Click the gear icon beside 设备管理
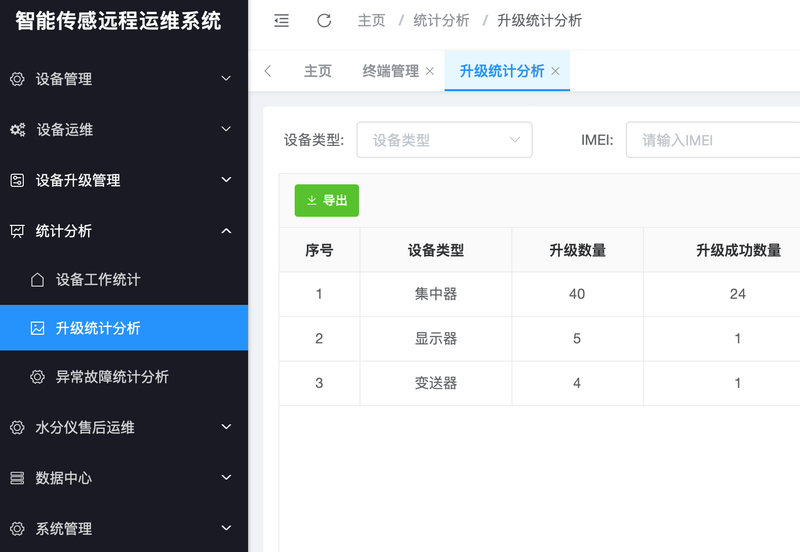 17,79
